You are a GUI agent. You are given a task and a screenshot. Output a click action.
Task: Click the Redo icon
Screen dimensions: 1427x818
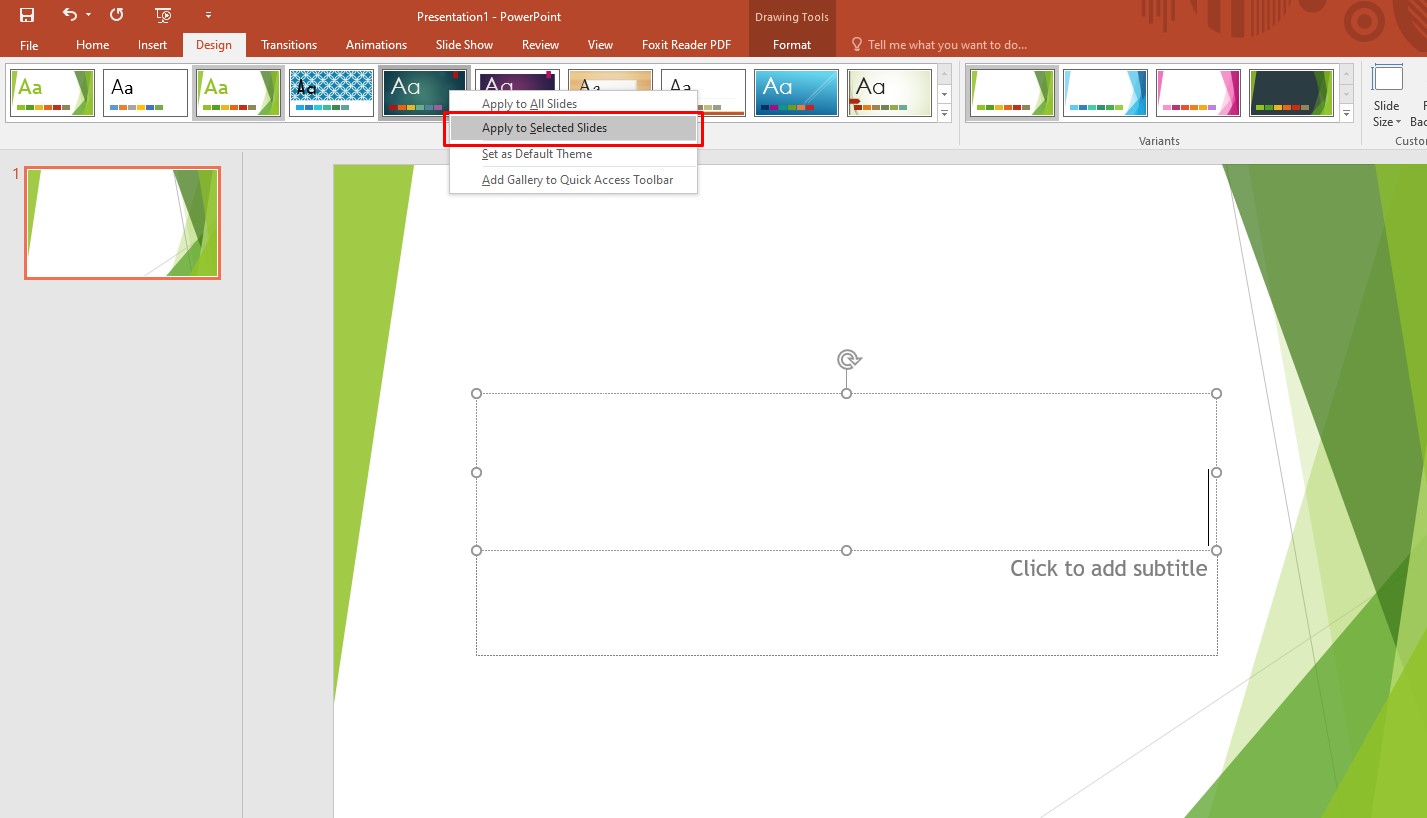coord(115,15)
